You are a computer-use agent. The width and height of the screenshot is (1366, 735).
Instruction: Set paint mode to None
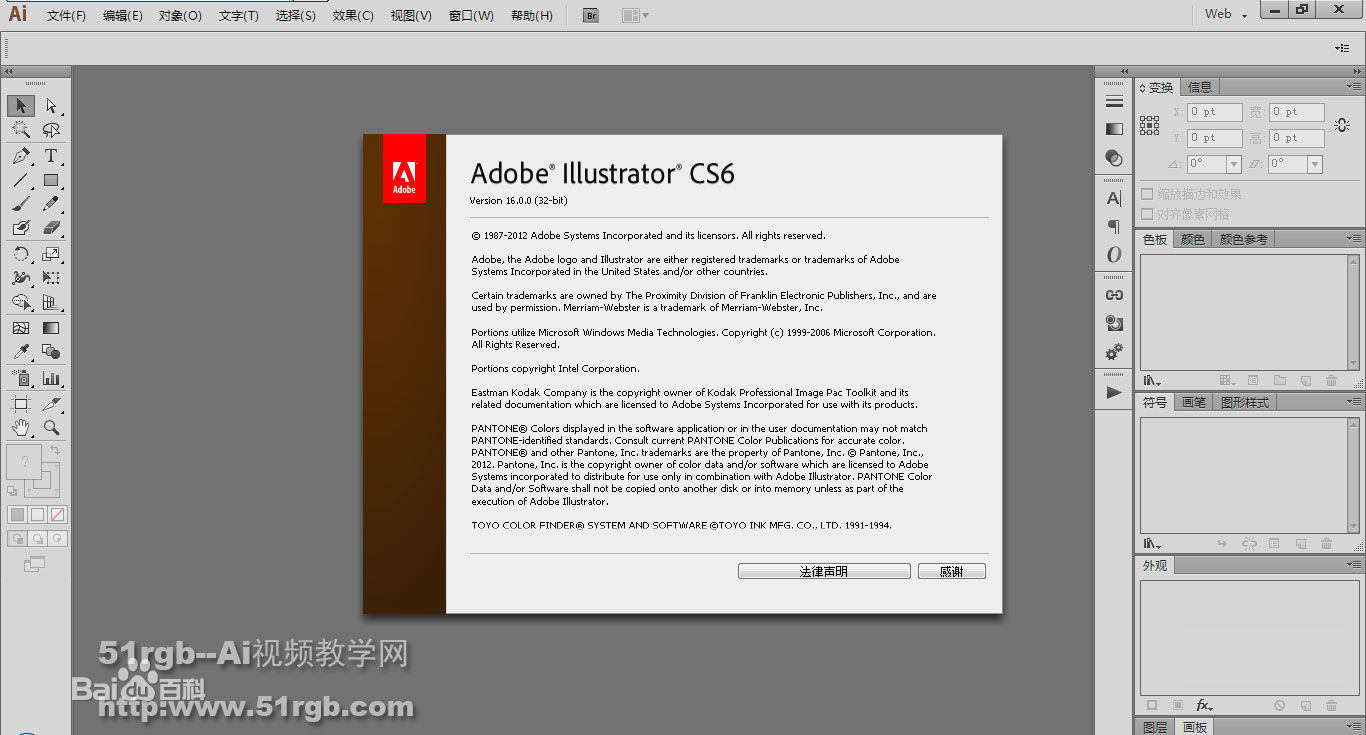(57, 514)
